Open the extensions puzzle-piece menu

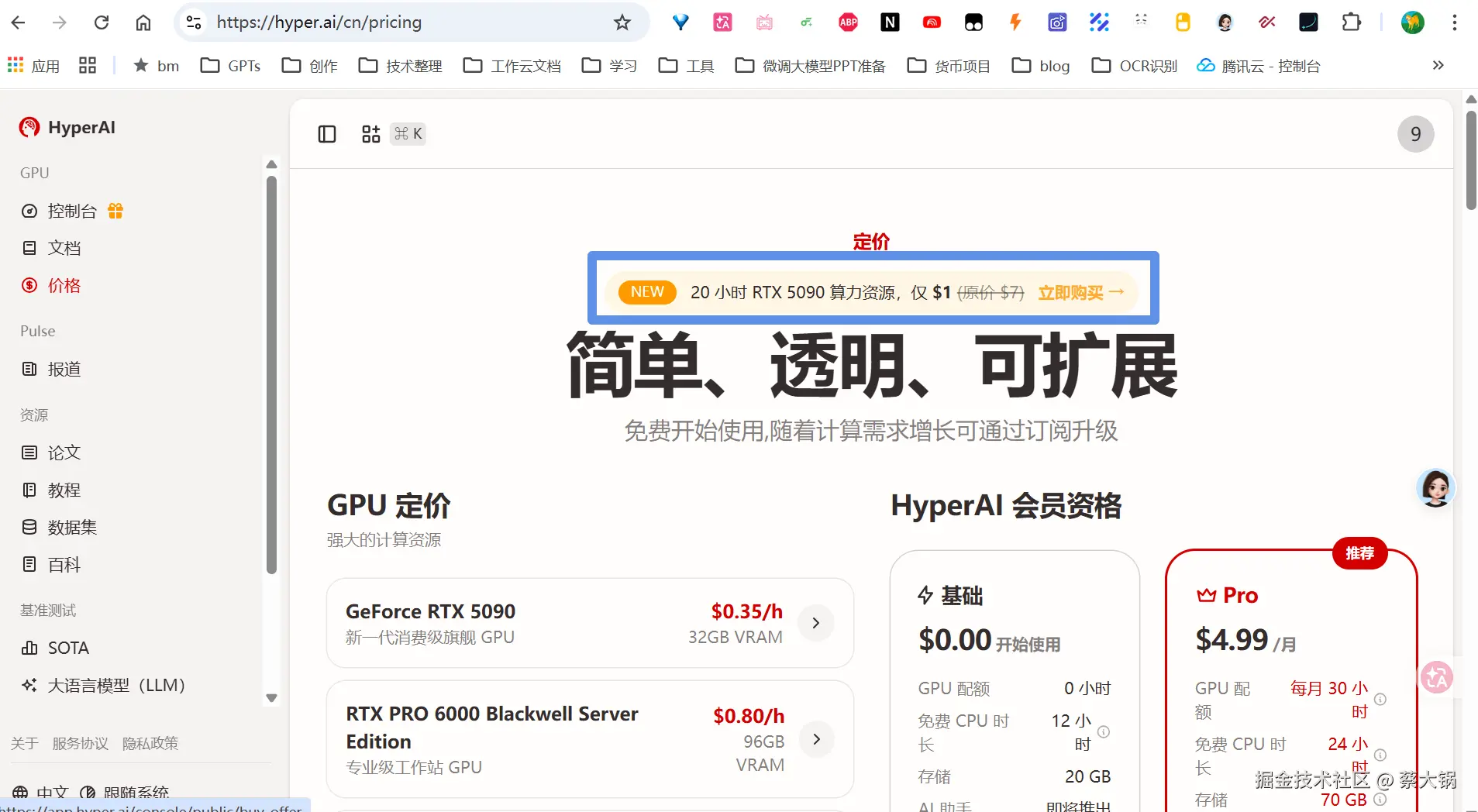(x=1351, y=22)
